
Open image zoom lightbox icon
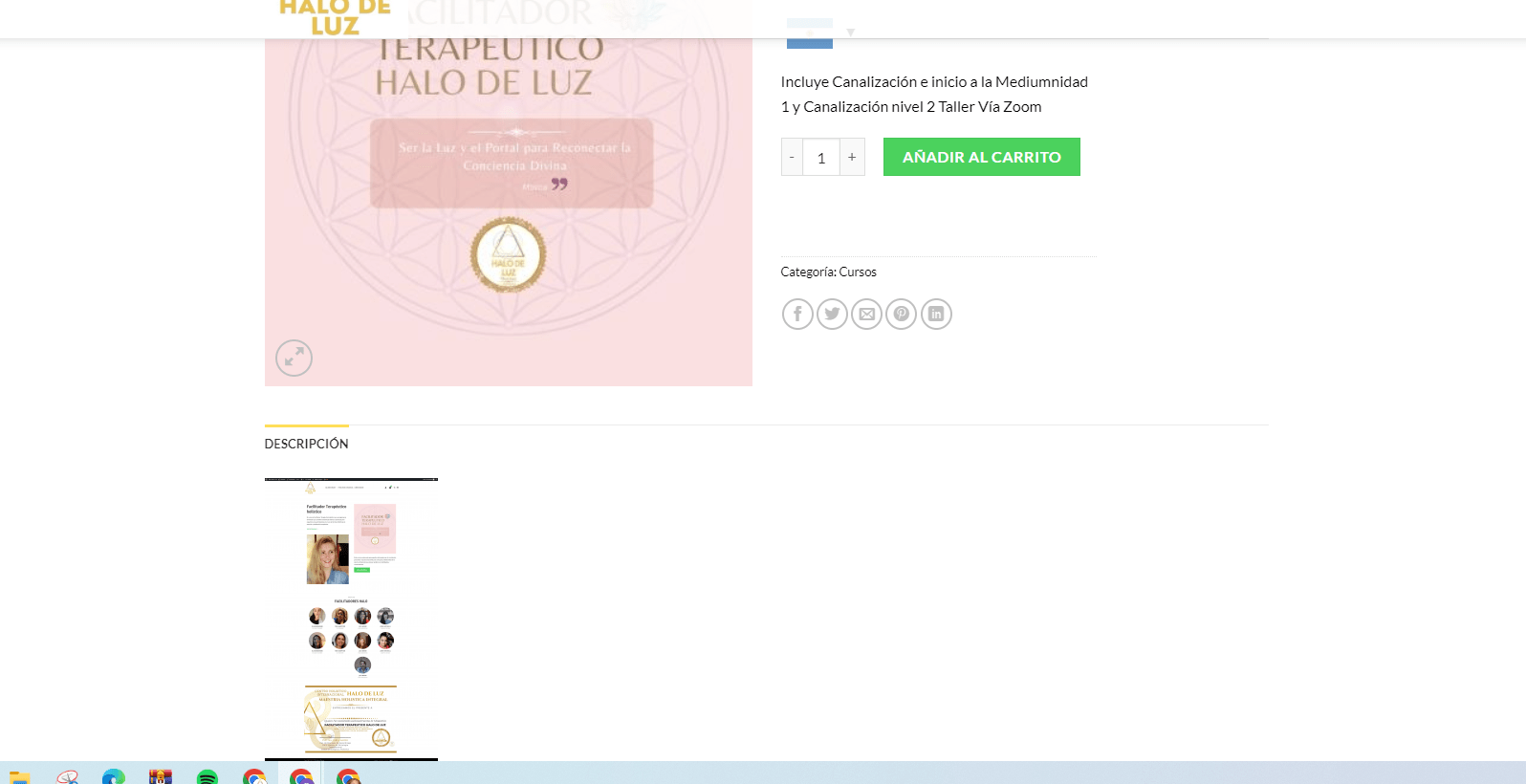pyautogui.click(x=294, y=358)
